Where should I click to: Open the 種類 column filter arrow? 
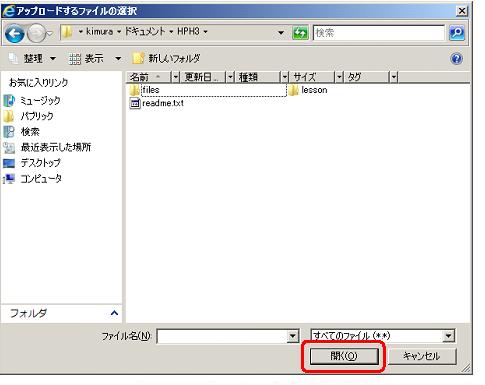pyautogui.click(x=285, y=77)
